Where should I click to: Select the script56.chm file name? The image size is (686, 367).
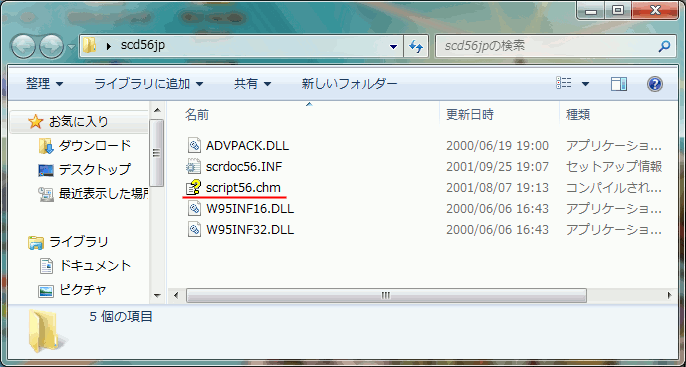click(x=243, y=188)
